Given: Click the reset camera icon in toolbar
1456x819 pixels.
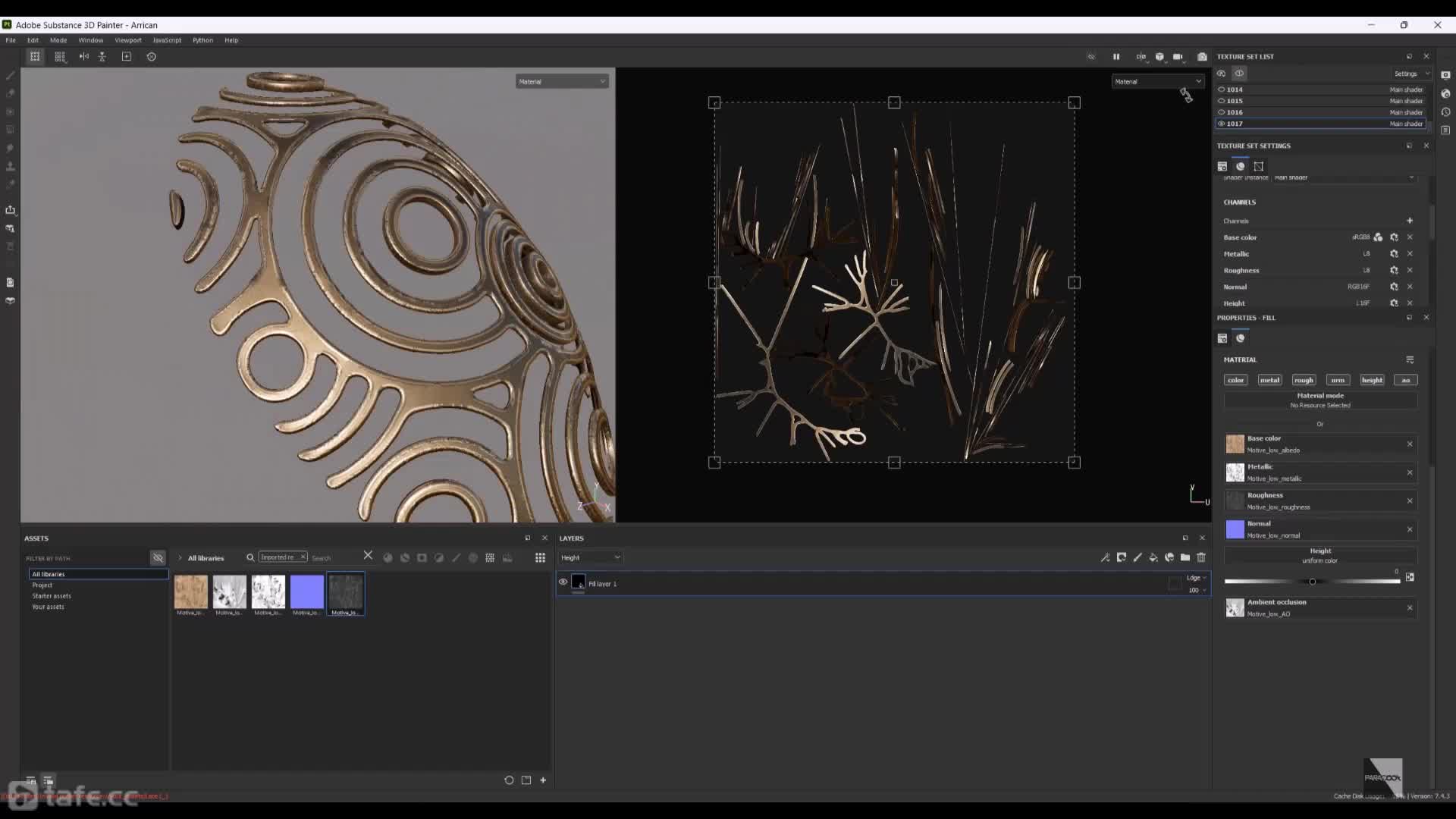Looking at the screenshot, I should click(152, 56).
